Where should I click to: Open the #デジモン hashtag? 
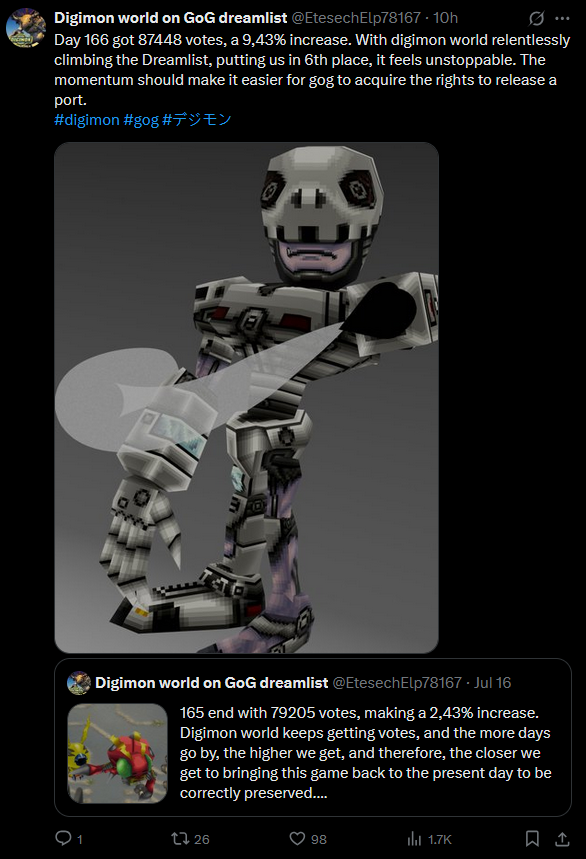pyautogui.click(x=197, y=119)
